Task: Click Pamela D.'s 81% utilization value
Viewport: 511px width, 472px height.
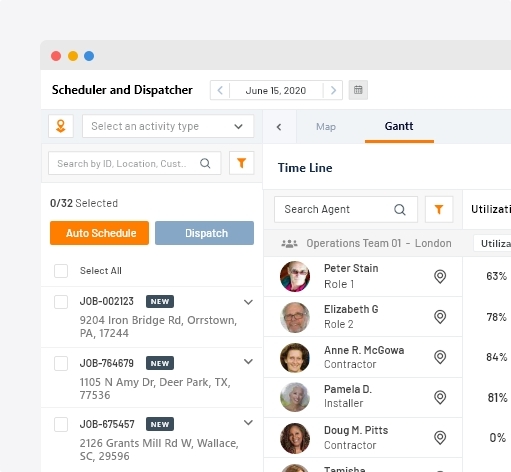Action: point(497,398)
